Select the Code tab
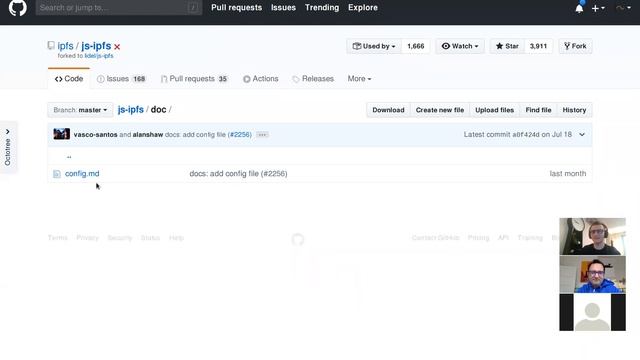 (69, 79)
